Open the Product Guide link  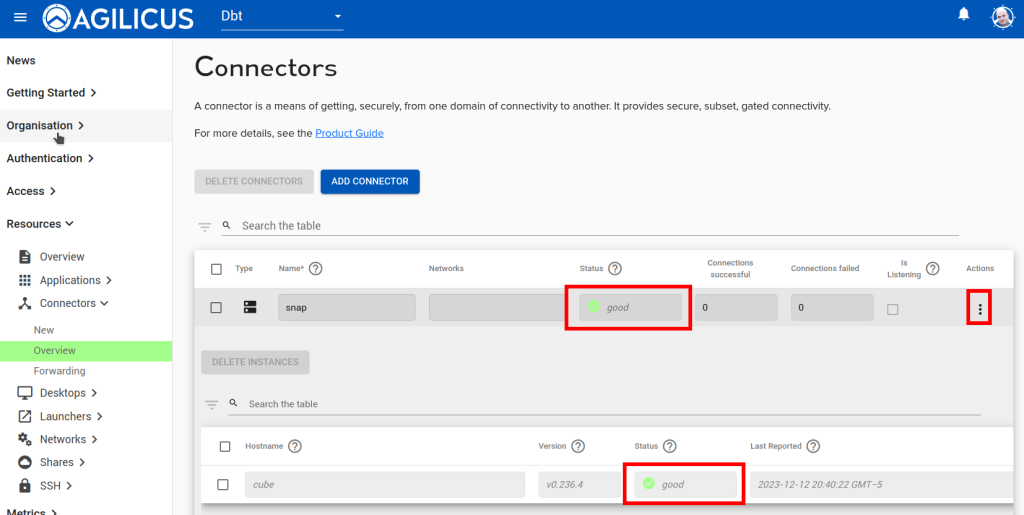[349, 133]
